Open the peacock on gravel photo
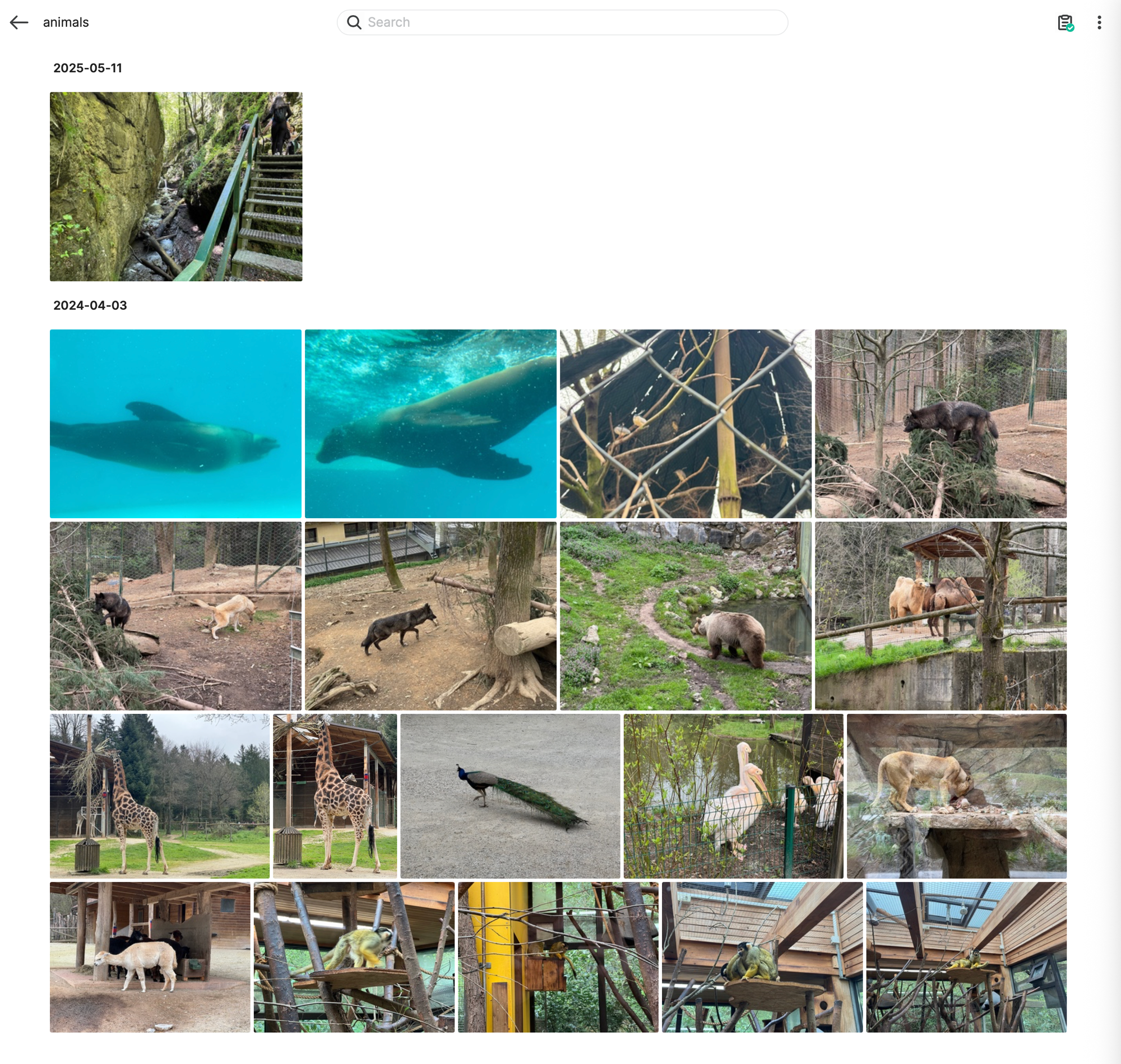This screenshot has height=1064, width=1121. tap(510, 796)
